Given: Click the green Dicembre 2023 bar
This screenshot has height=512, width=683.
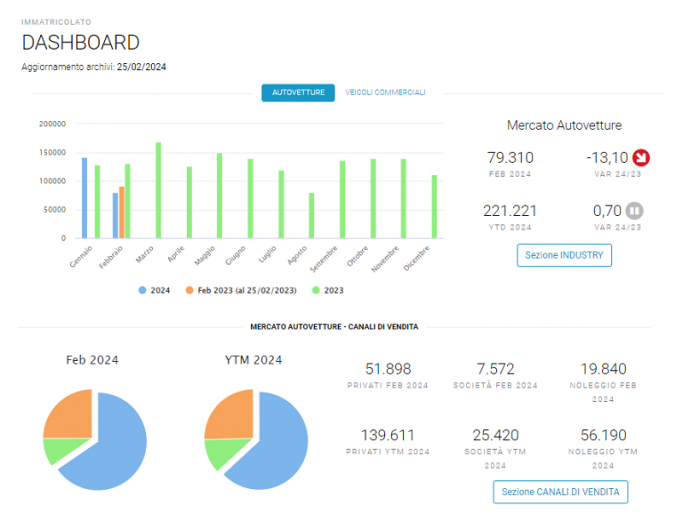Looking at the screenshot, I should [434, 207].
